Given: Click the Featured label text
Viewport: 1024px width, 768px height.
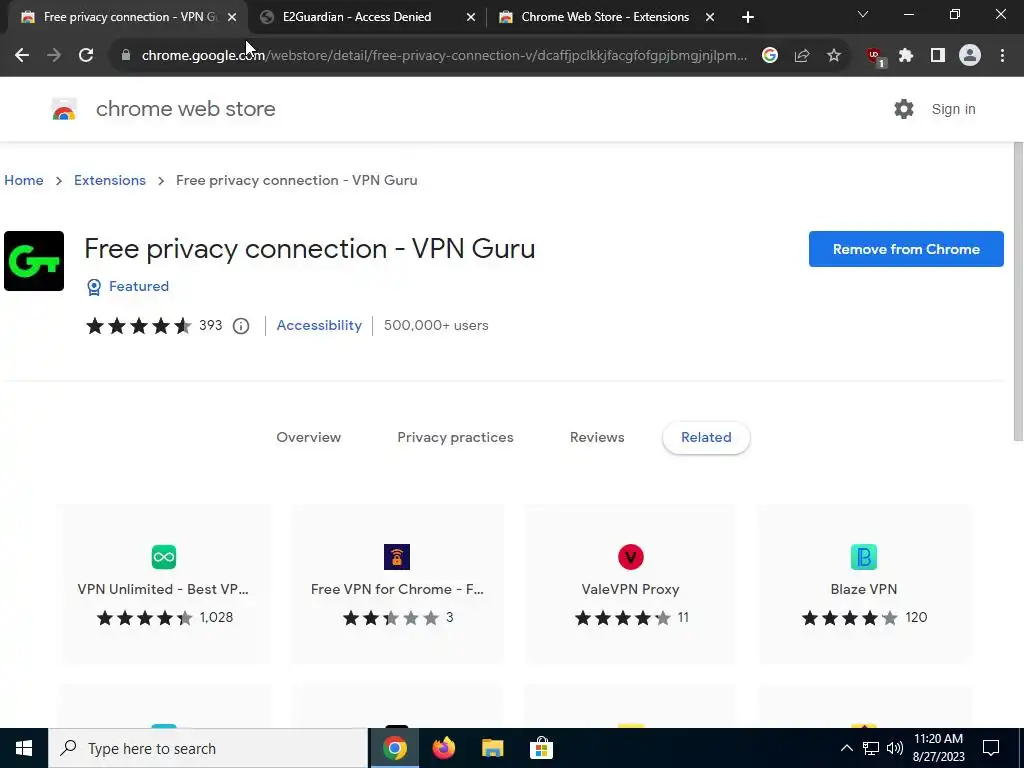Looking at the screenshot, I should pos(138,286).
